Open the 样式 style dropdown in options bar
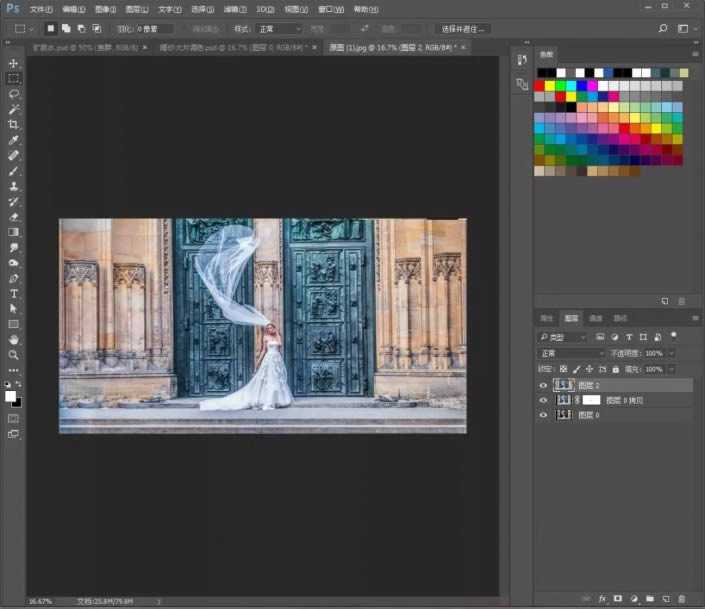The image size is (705, 609). pos(278,29)
